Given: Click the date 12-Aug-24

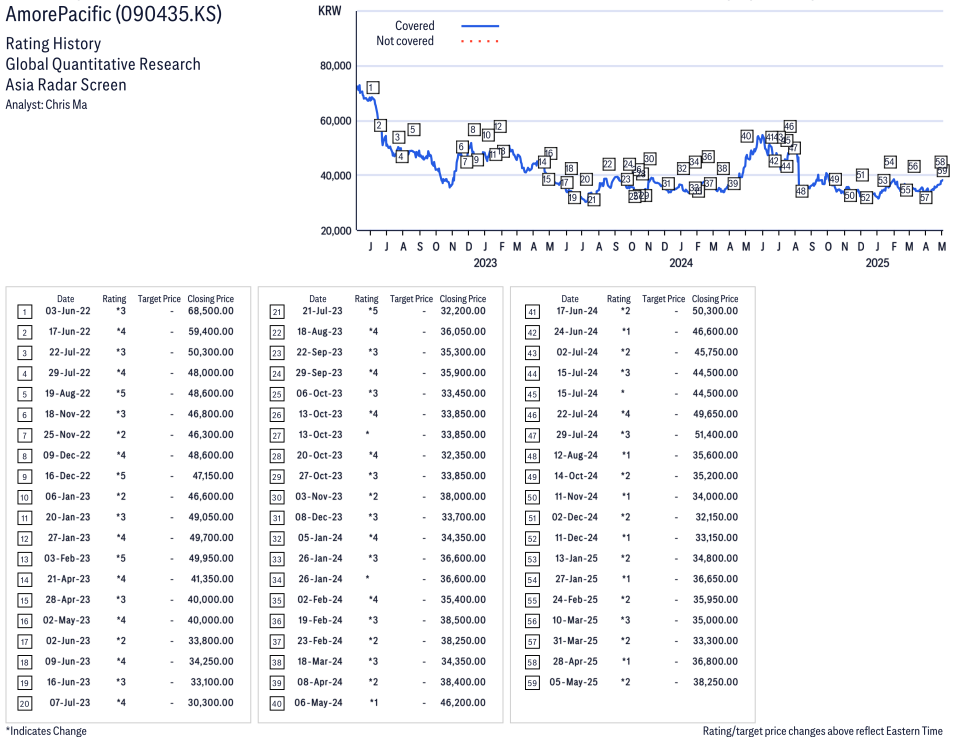Looking at the screenshot, I should (x=576, y=455).
